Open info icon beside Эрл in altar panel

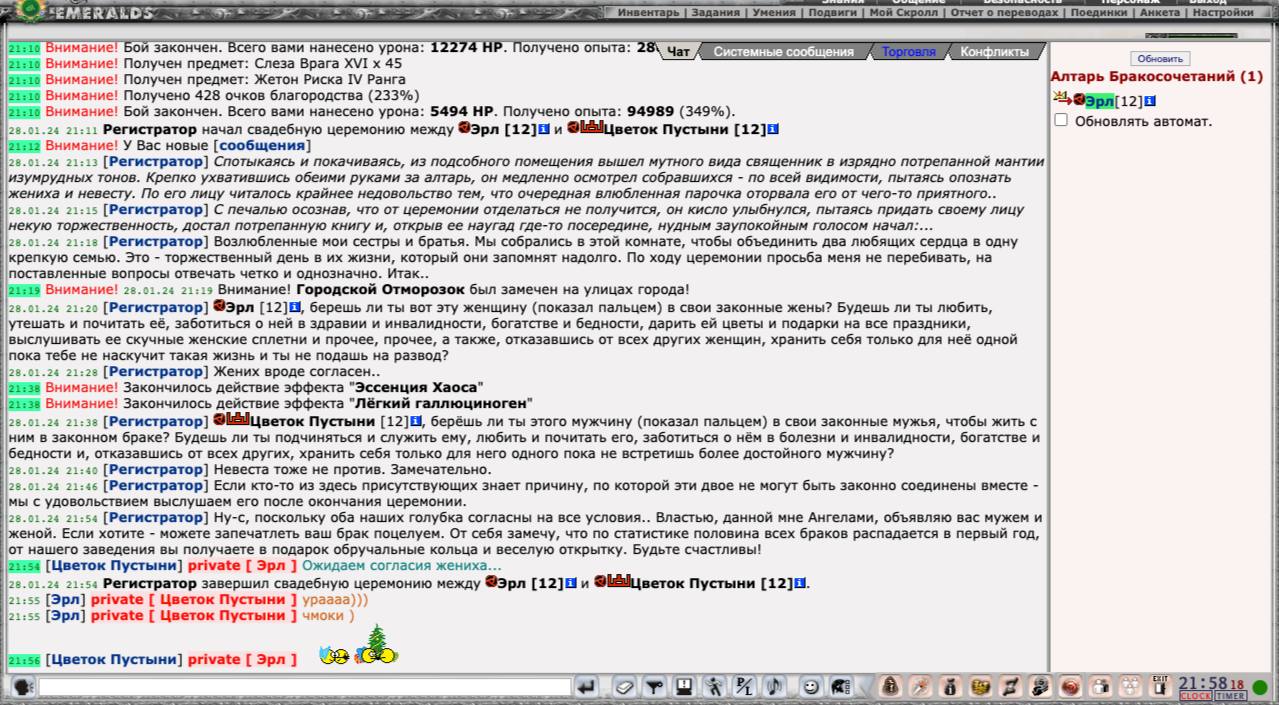point(1150,101)
